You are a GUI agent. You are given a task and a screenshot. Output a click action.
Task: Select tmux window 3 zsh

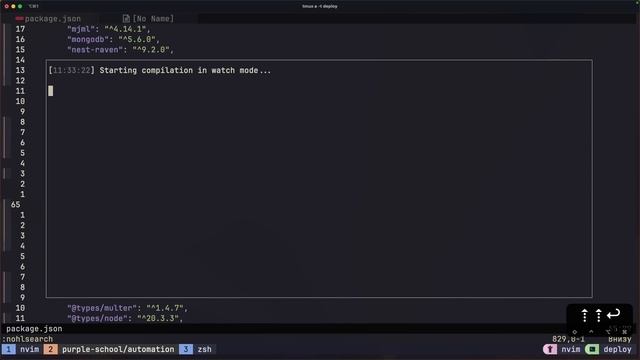coord(196,349)
